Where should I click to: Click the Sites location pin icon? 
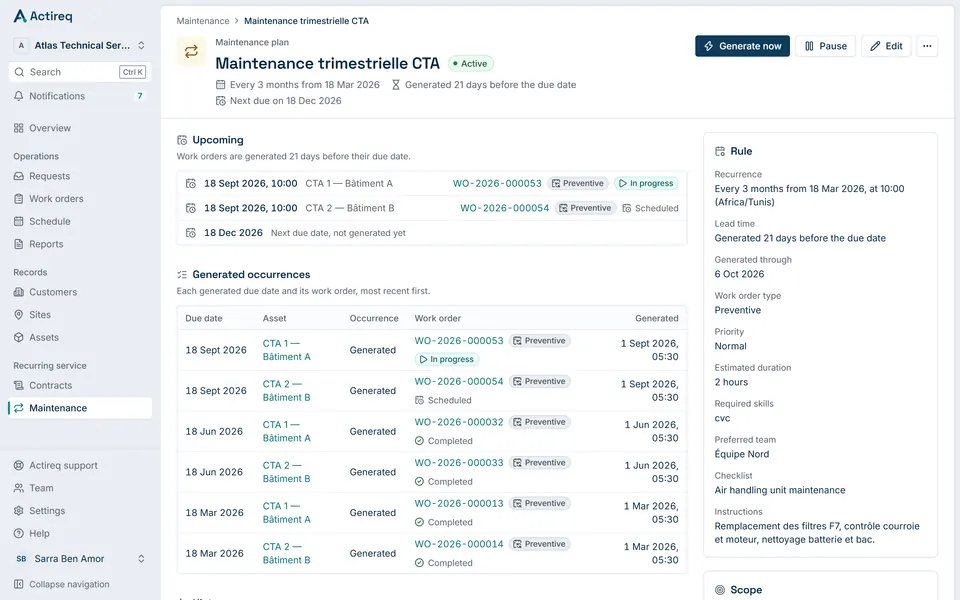[19, 315]
